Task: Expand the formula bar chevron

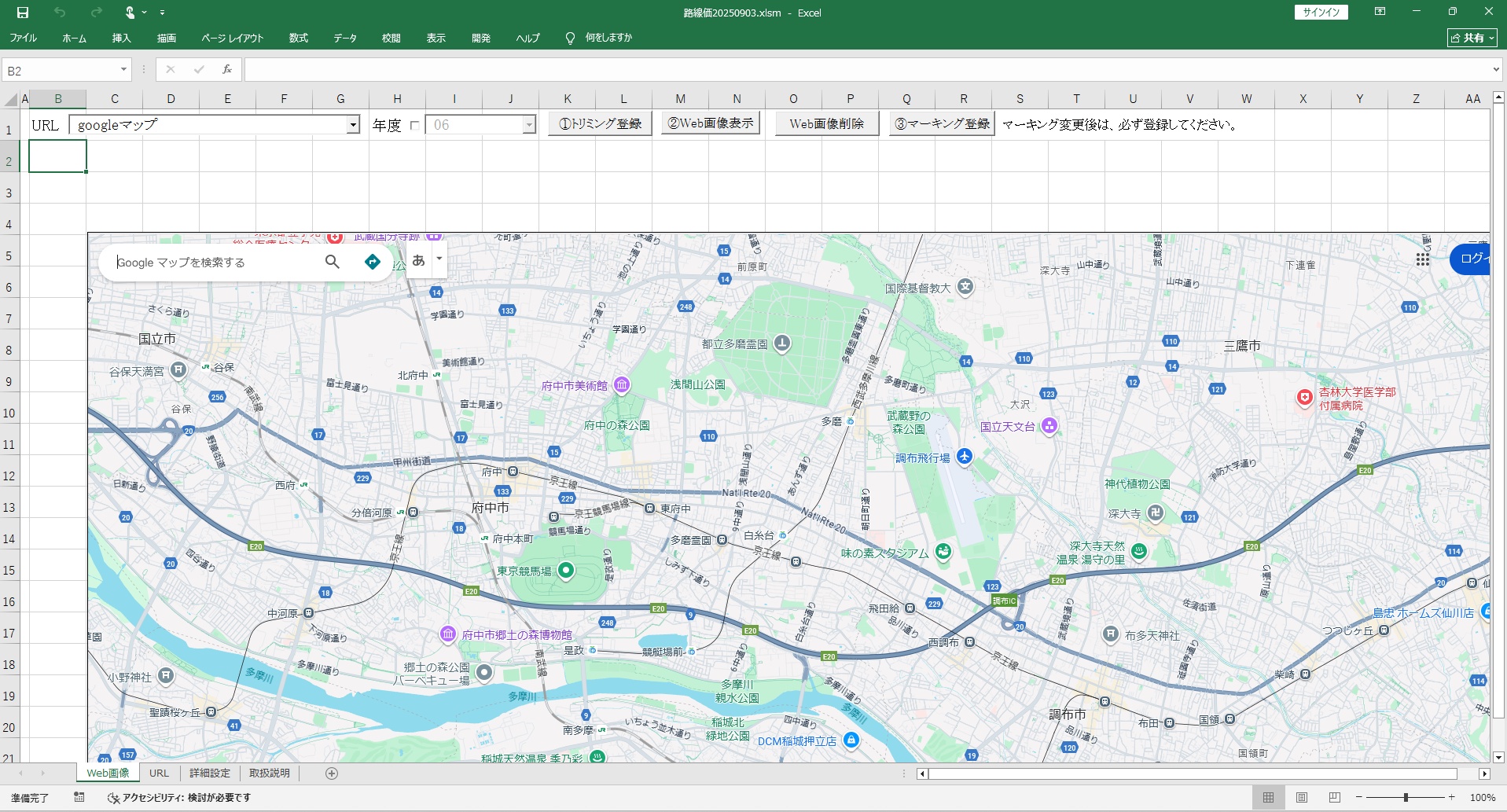Action: click(1495, 70)
